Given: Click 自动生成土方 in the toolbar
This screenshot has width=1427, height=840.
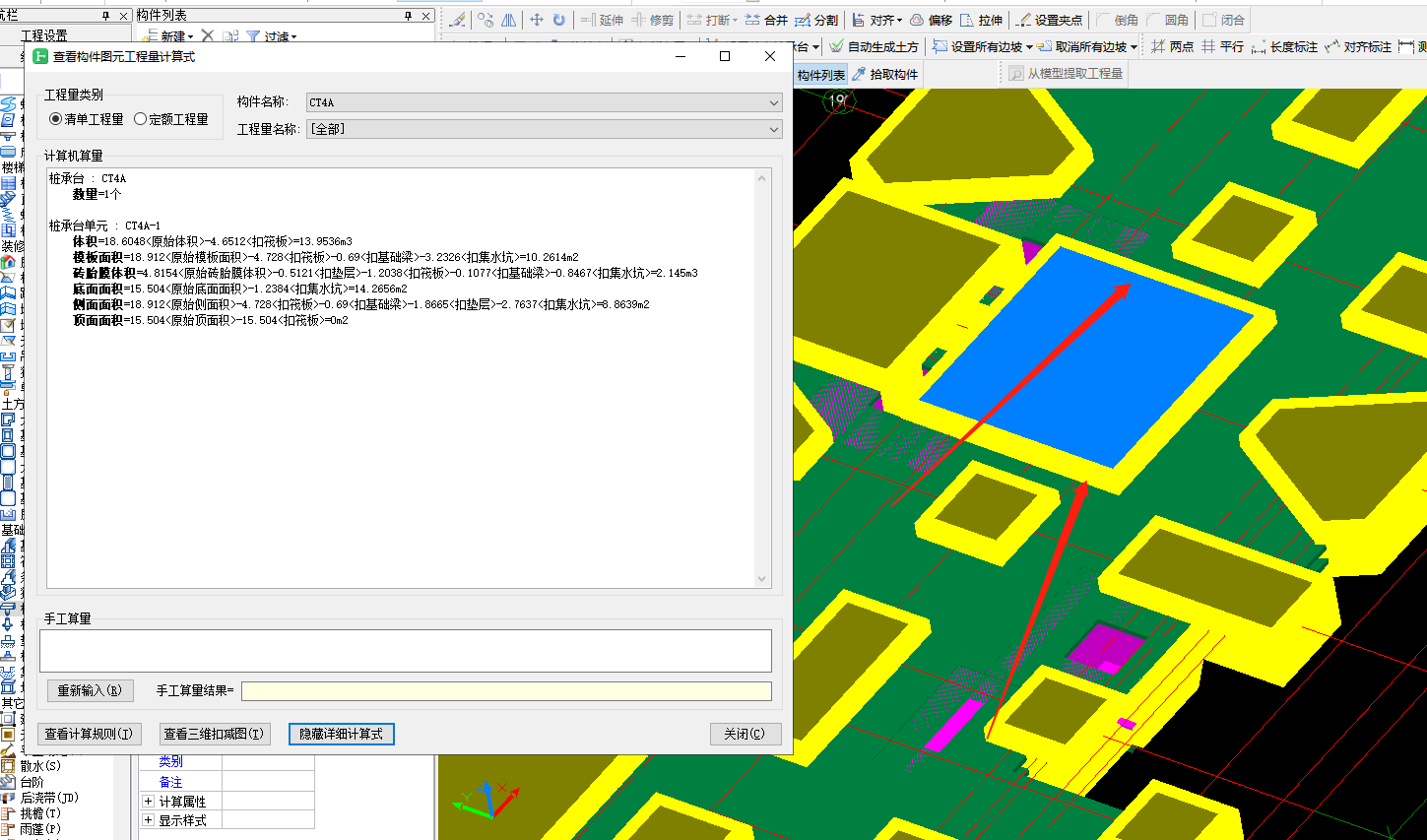Looking at the screenshot, I should pyautogui.click(x=874, y=46).
